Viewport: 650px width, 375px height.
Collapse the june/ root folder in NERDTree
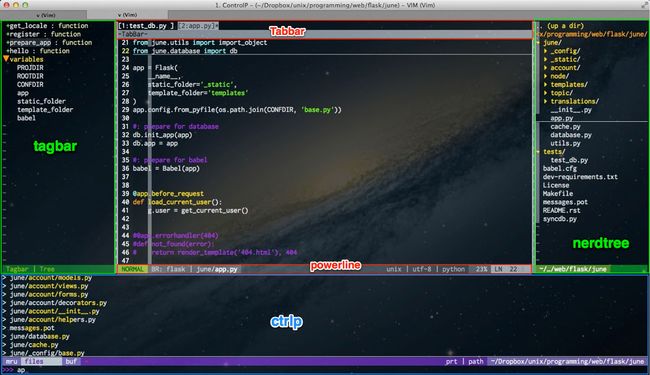click(x=538, y=42)
